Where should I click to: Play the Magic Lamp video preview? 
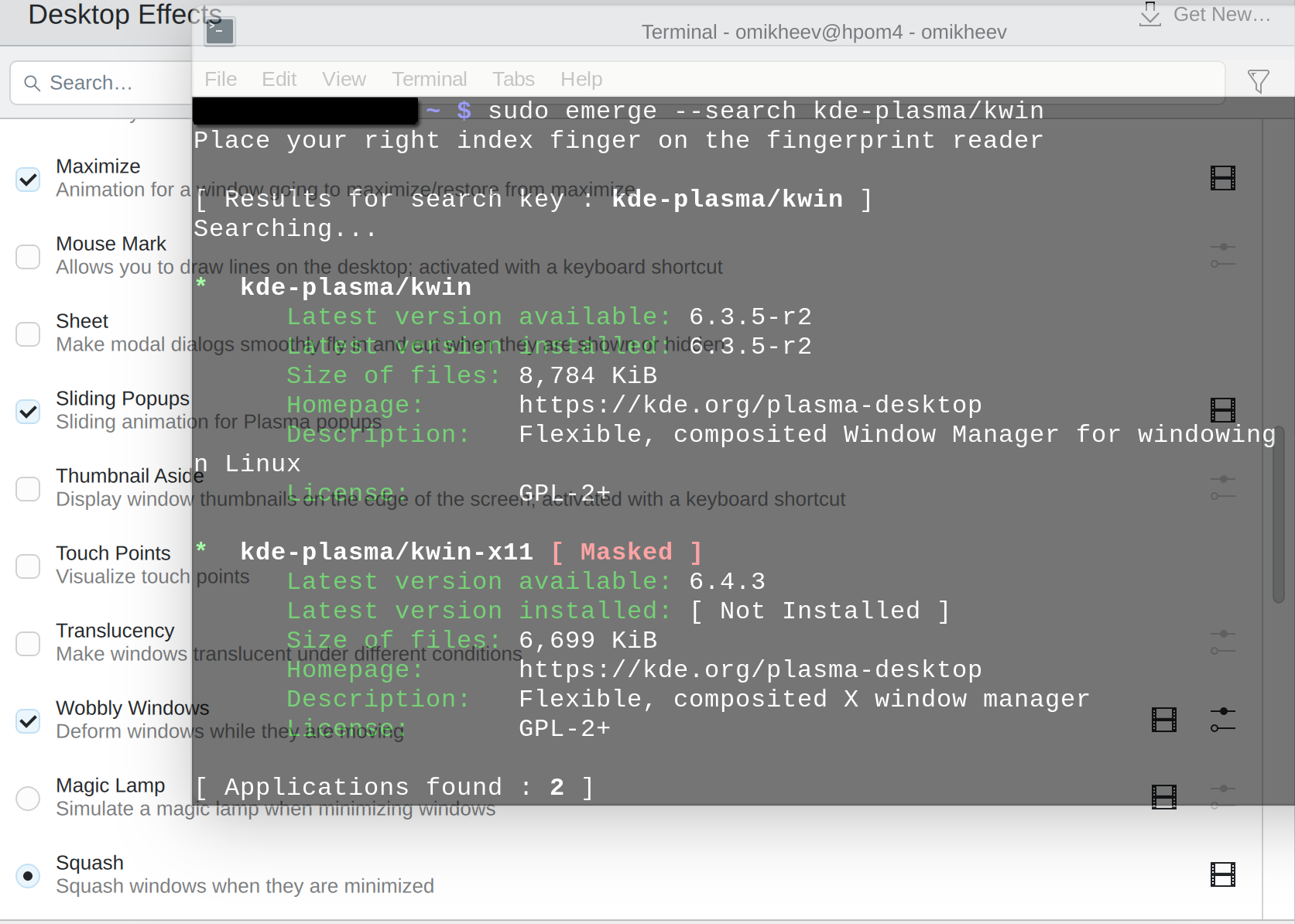click(x=1164, y=797)
